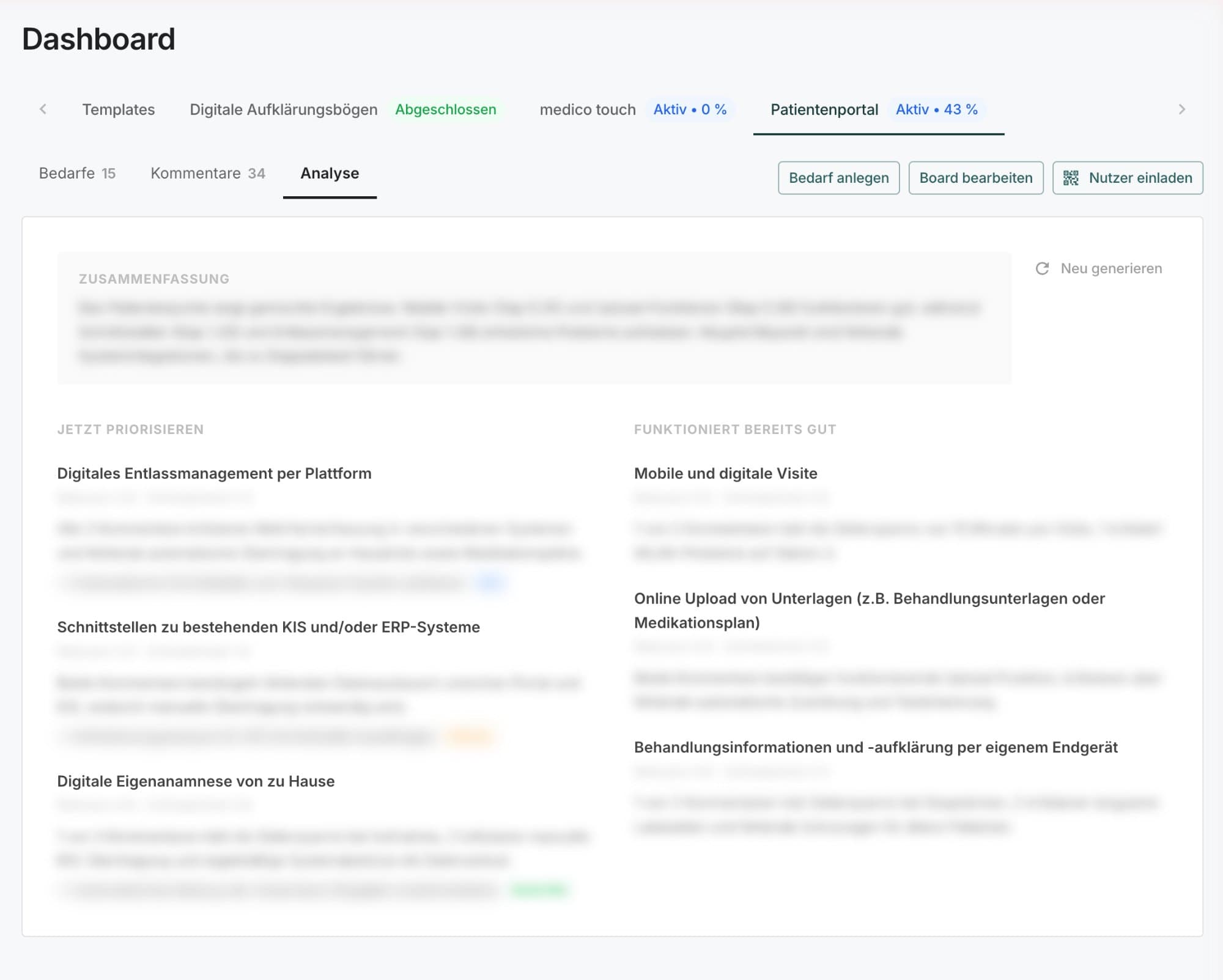Select the Analyse tab

point(330,174)
